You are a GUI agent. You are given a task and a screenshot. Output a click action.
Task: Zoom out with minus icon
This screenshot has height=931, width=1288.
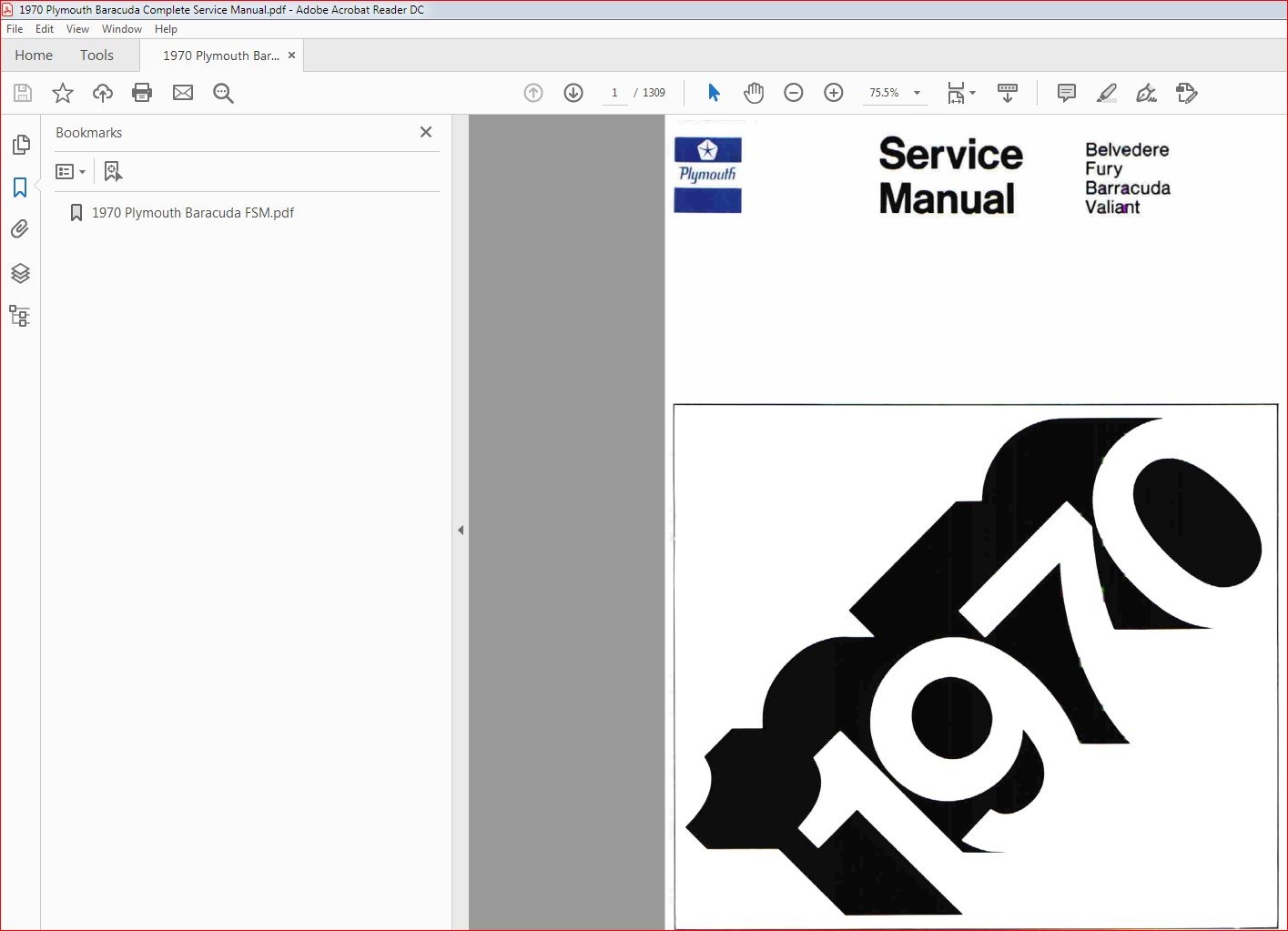794,93
